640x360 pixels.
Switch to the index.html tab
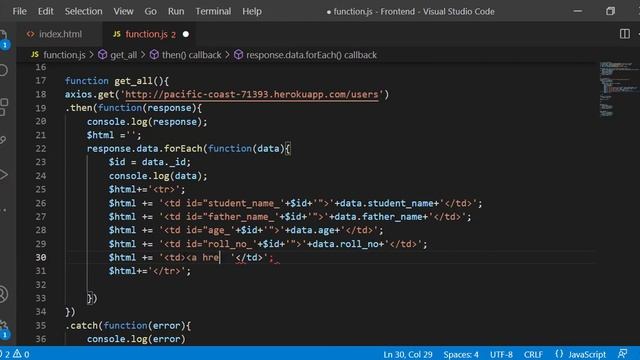point(60,34)
